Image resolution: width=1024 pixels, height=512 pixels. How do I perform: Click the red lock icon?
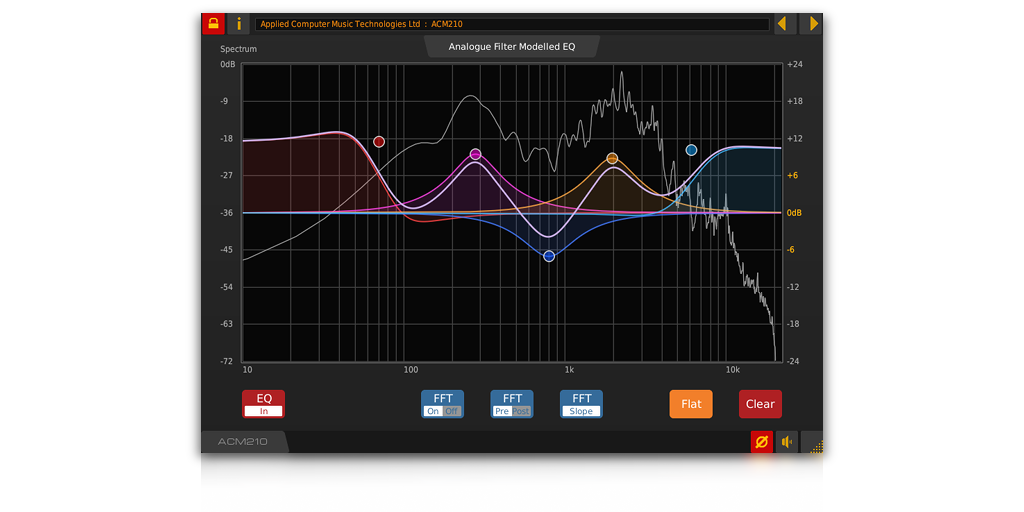click(x=213, y=24)
